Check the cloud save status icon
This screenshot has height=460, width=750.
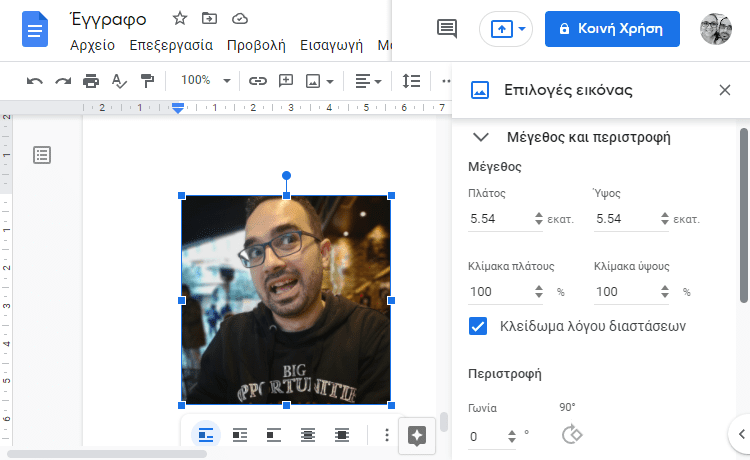coord(240,19)
